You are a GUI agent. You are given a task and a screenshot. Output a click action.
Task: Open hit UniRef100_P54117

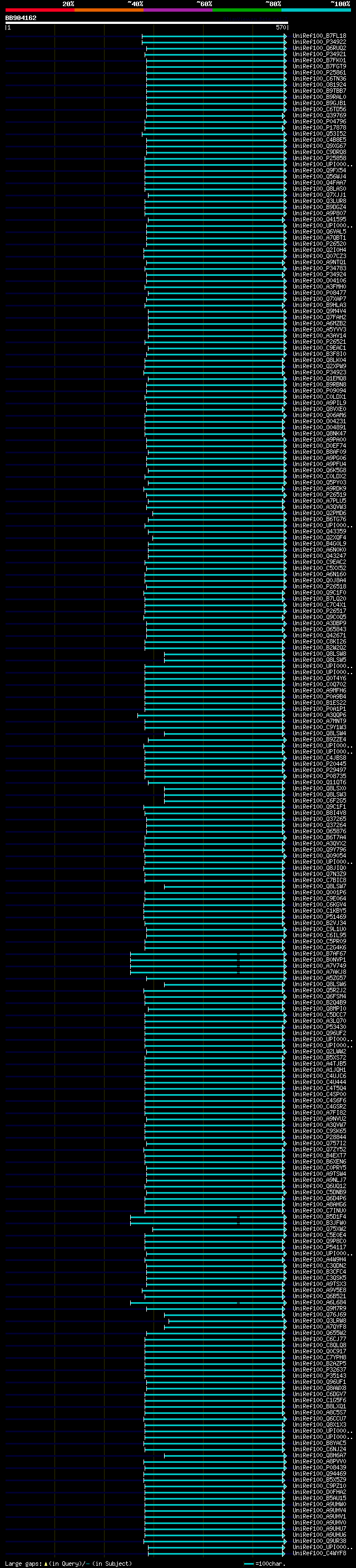(x=319, y=1247)
